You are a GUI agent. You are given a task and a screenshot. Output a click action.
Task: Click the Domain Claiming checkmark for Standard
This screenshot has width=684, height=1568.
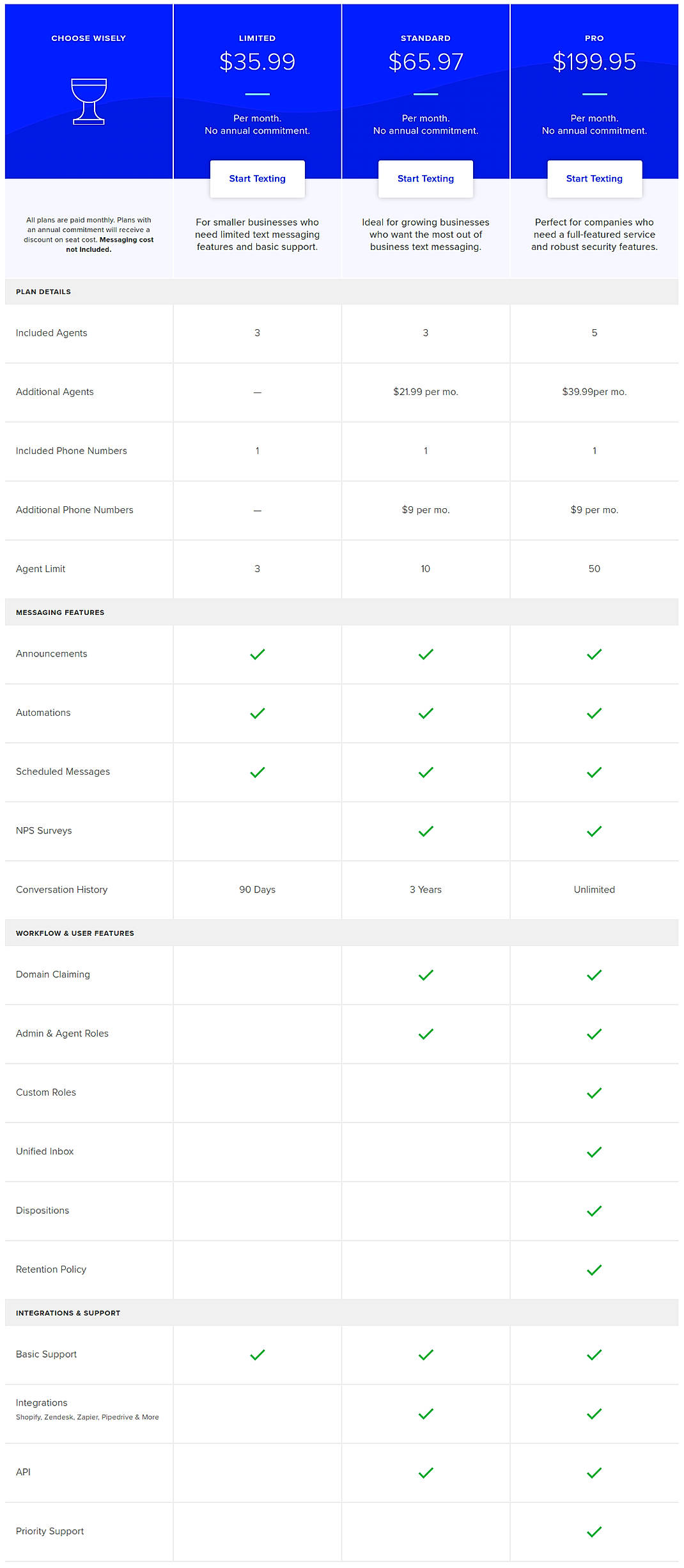[x=425, y=974]
